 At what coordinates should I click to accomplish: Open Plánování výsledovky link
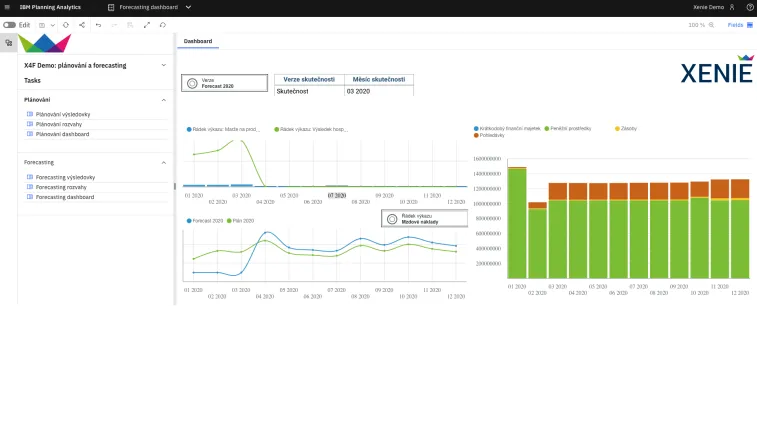(x=63, y=114)
